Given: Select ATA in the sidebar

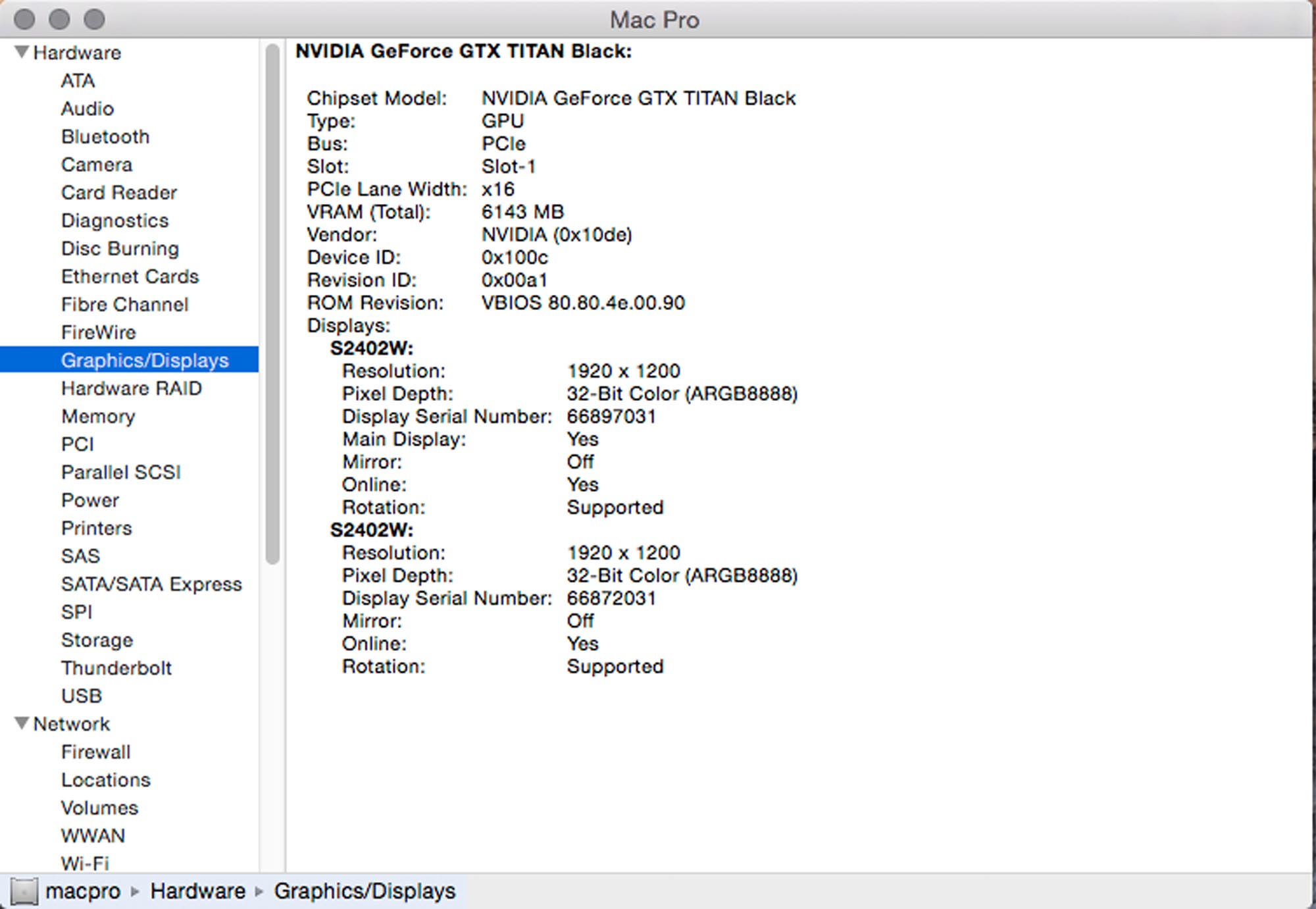Looking at the screenshot, I should [78, 81].
